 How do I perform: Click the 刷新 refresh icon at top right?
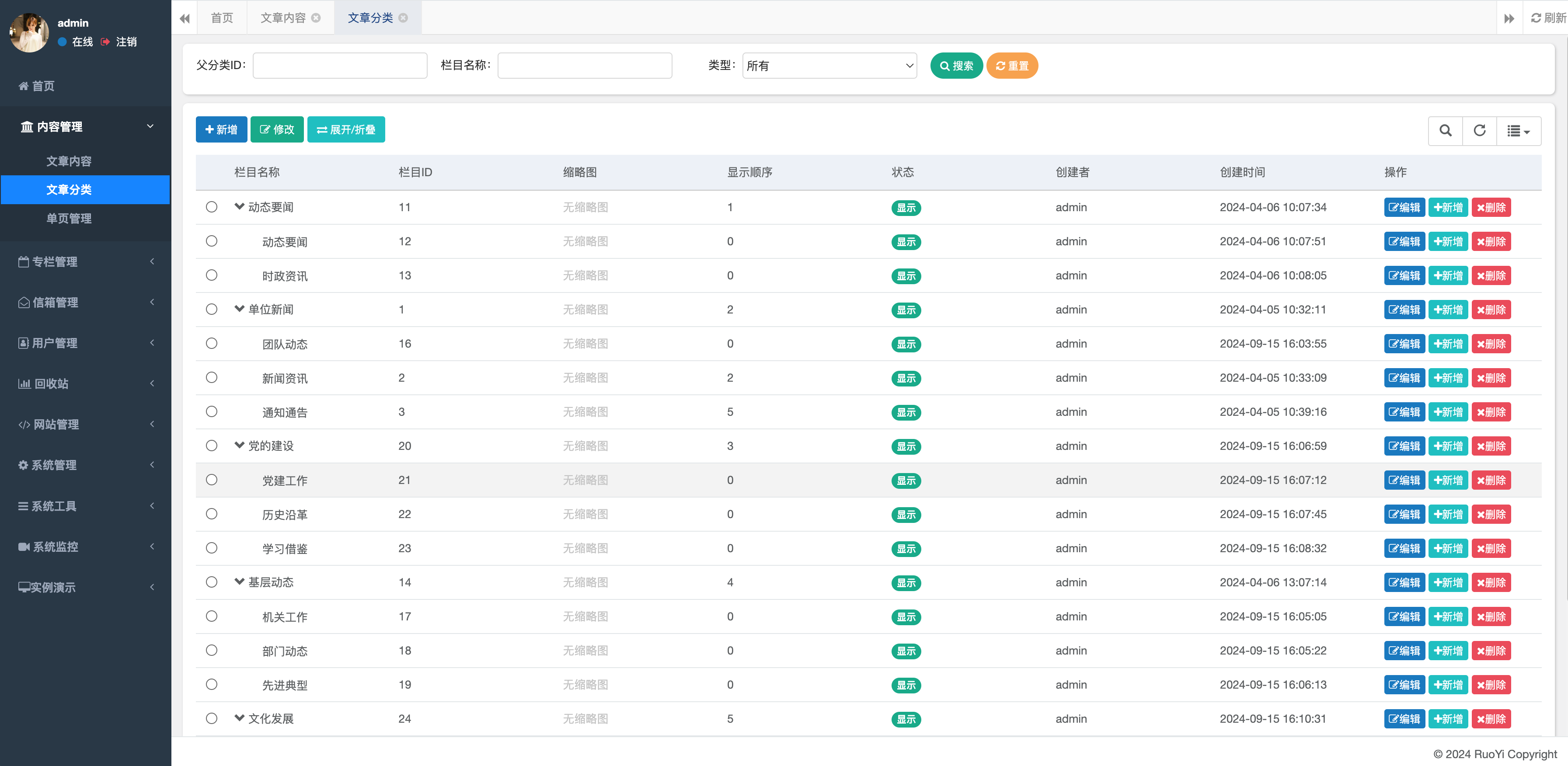[1537, 18]
